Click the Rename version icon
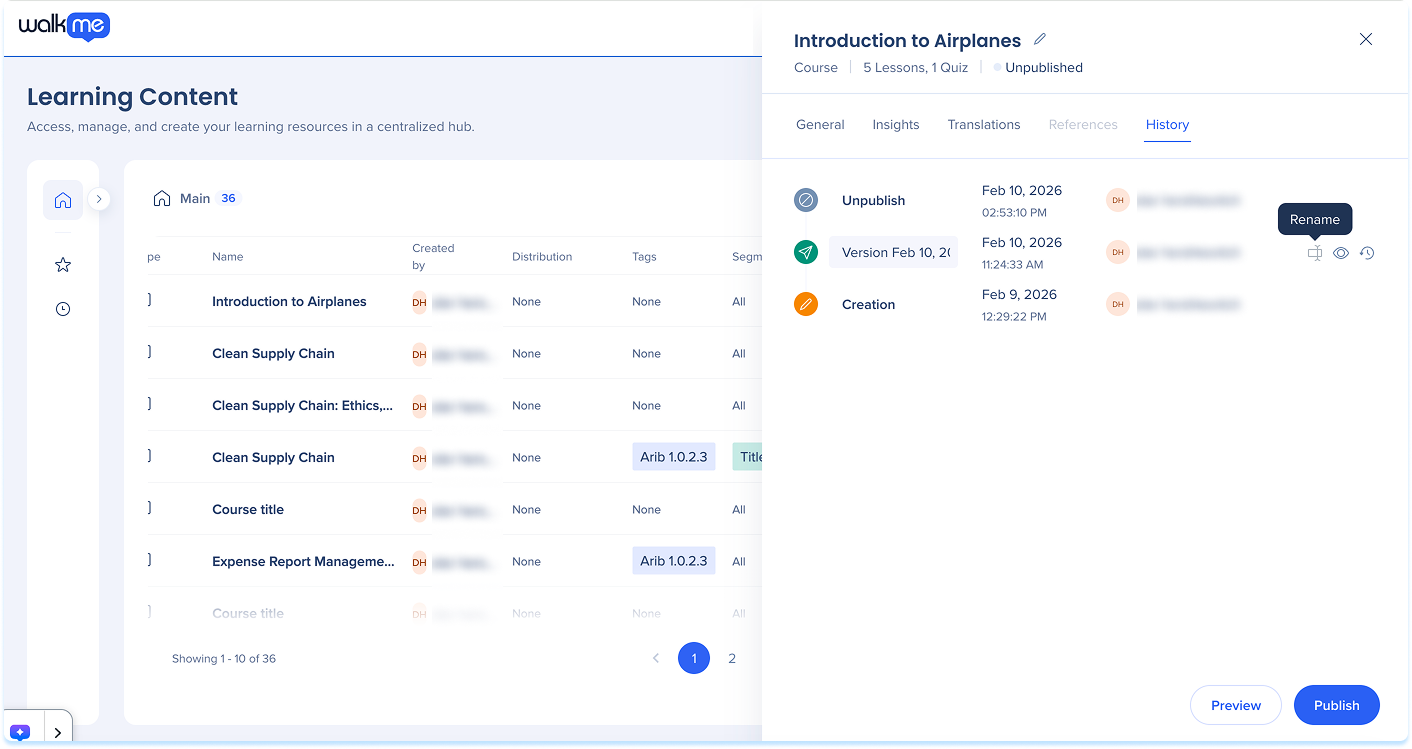Screen dimensions: 1412x749 point(1314,254)
